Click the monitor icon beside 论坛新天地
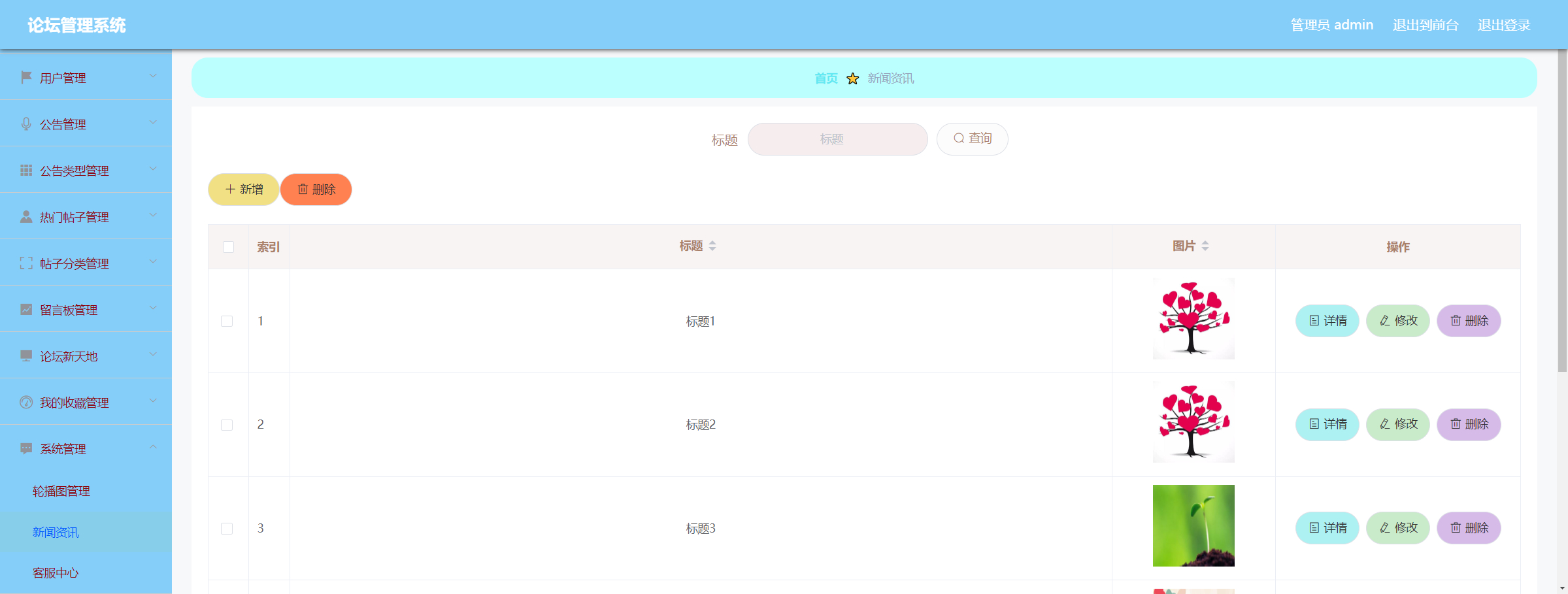 [x=26, y=355]
